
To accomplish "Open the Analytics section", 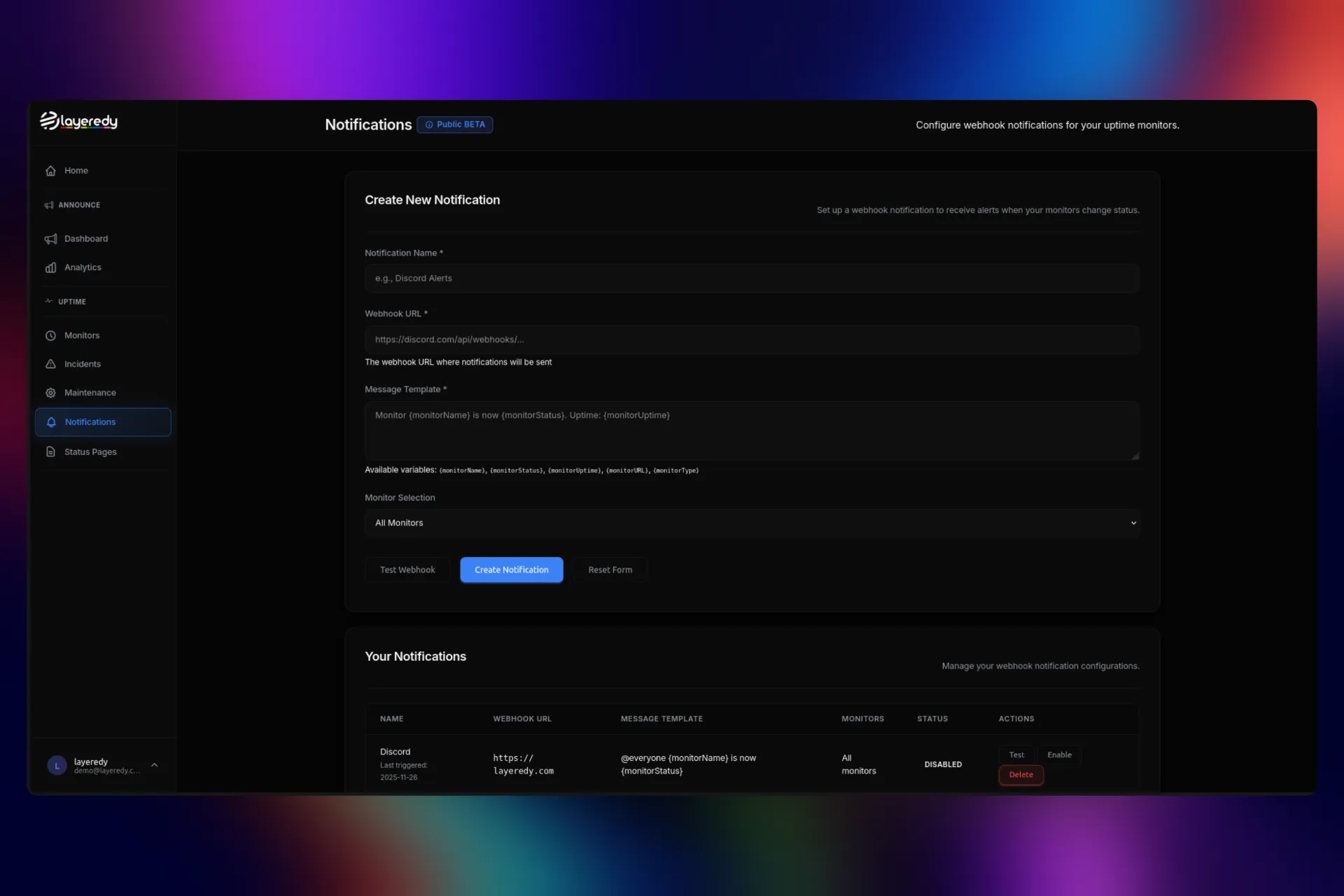I will click(82, 267).
